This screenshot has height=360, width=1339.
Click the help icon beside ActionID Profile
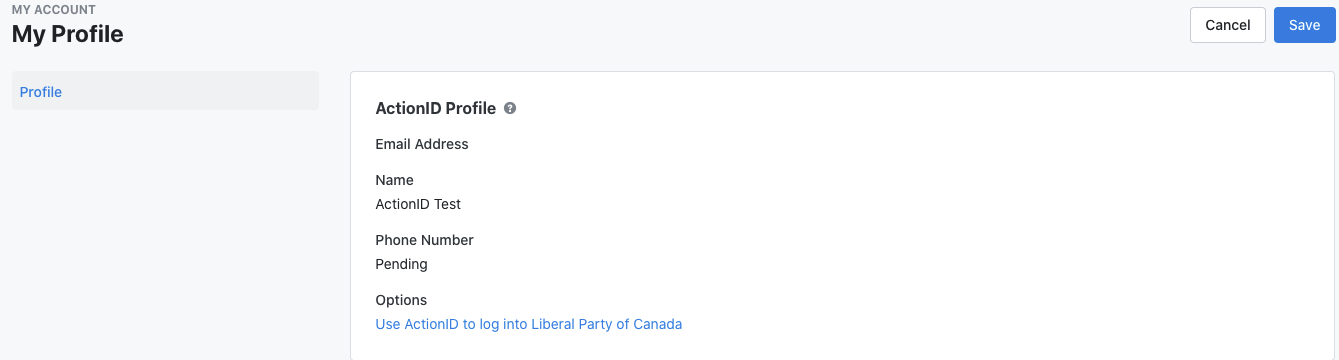pos(510,108)
